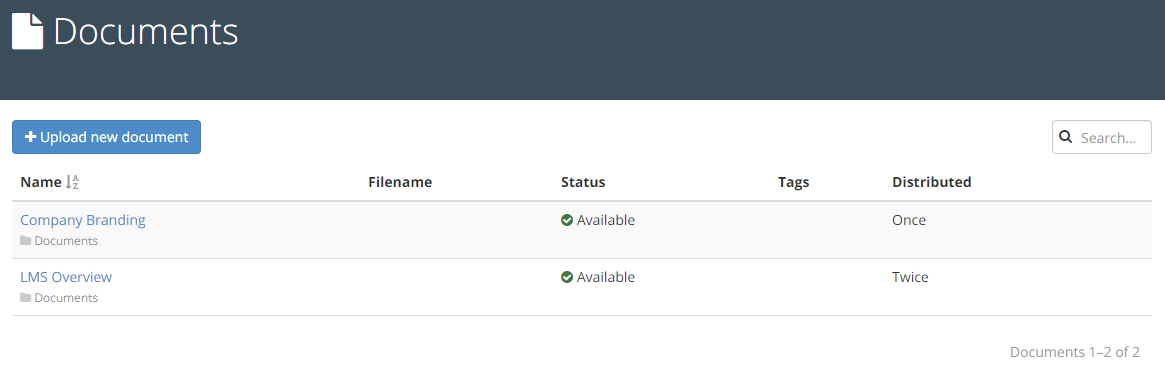Screen dimensions: 1165x375
Task: Click the folder icon under Company Branding
Action: [26, 241]
